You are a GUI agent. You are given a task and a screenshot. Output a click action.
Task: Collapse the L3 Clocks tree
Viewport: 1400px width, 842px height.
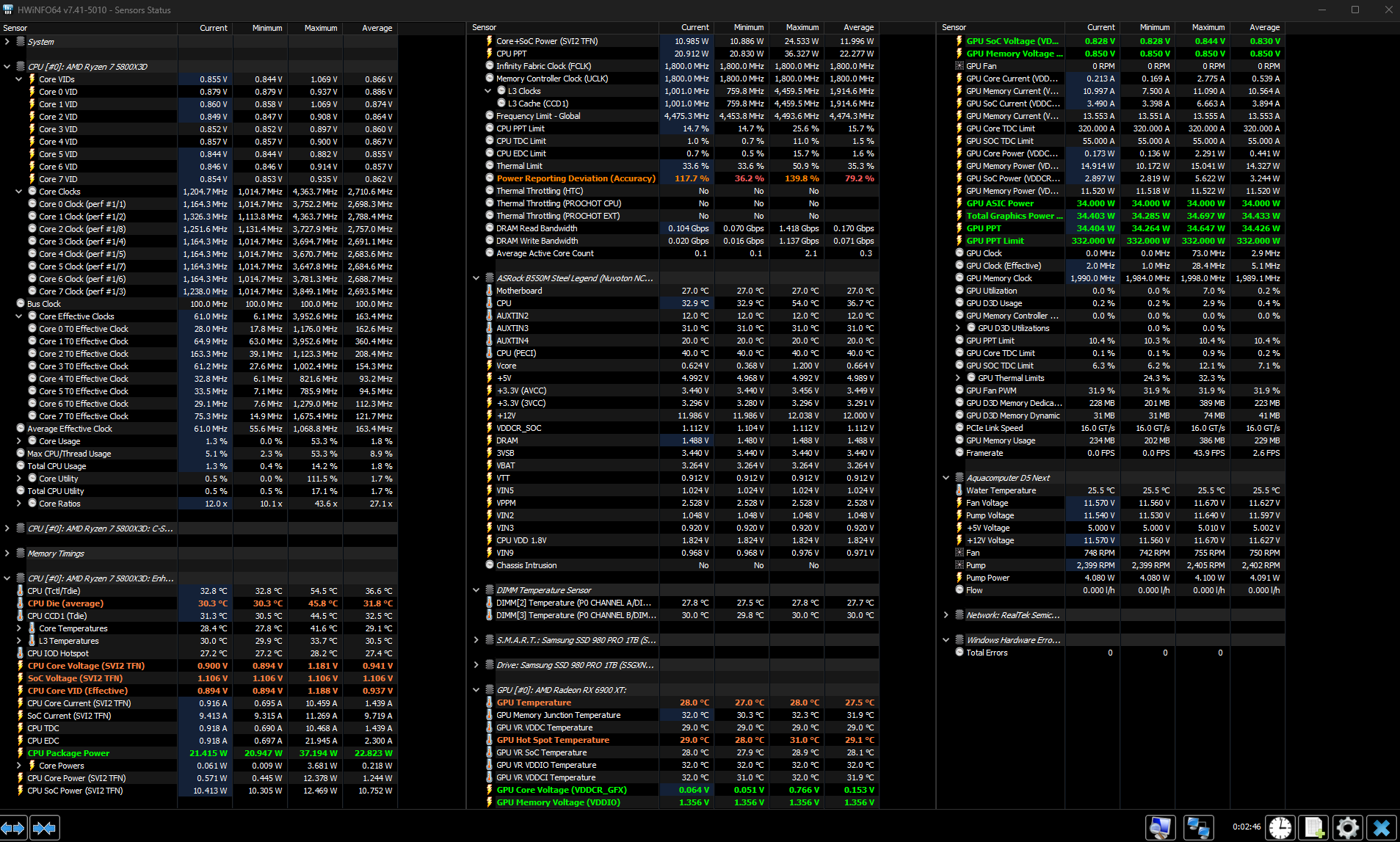point(488,91)
